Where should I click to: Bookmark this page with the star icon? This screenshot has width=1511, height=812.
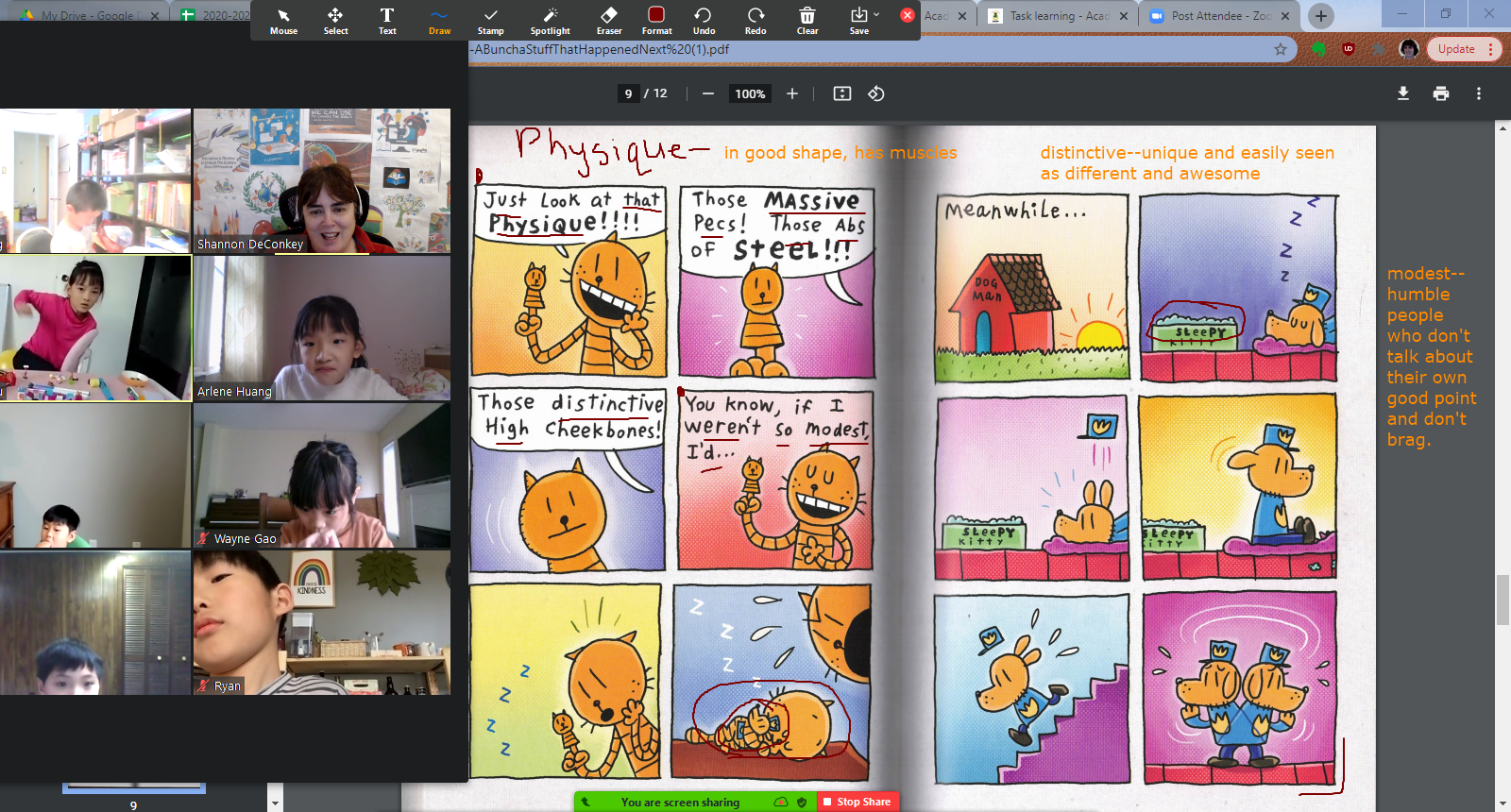click(x=1281, y=49)
